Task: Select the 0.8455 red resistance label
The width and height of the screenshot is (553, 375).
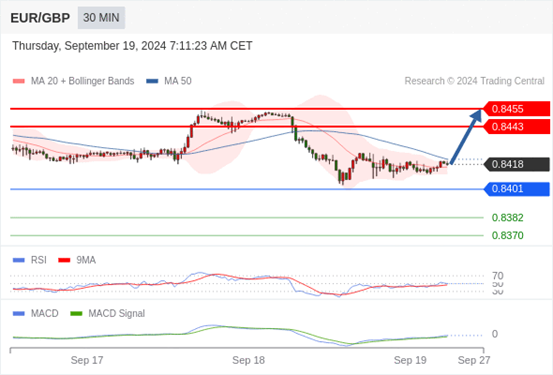Action: 516,109
